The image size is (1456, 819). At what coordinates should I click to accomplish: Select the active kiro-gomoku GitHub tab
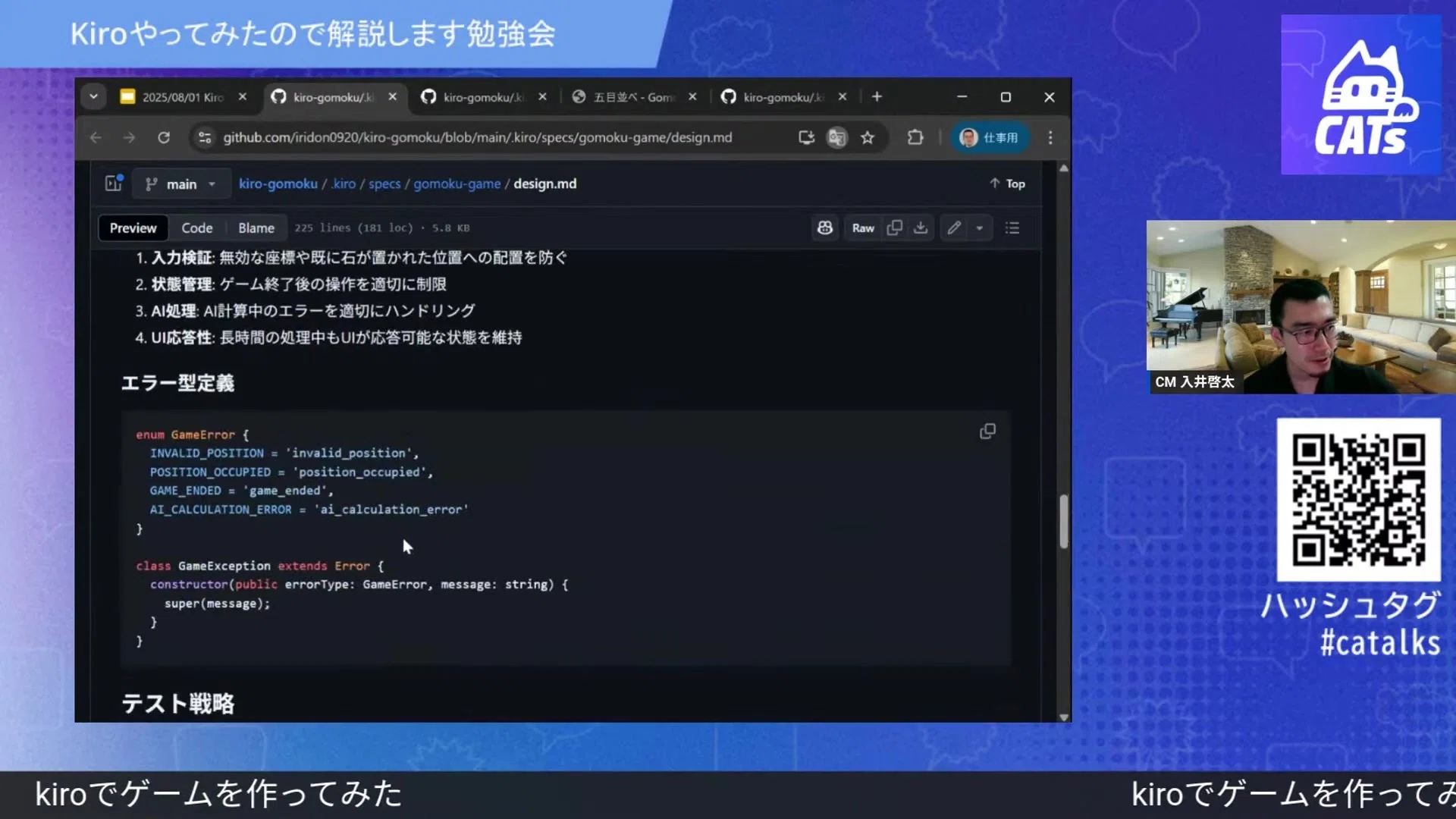334,97
